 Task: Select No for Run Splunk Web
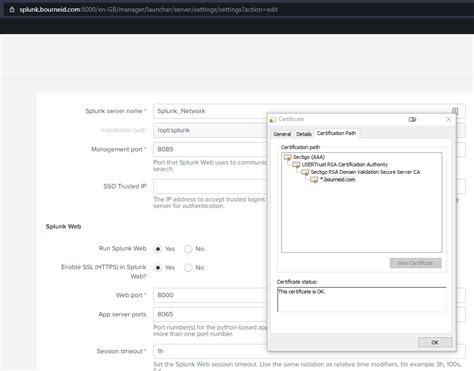[x=188, y=249]
